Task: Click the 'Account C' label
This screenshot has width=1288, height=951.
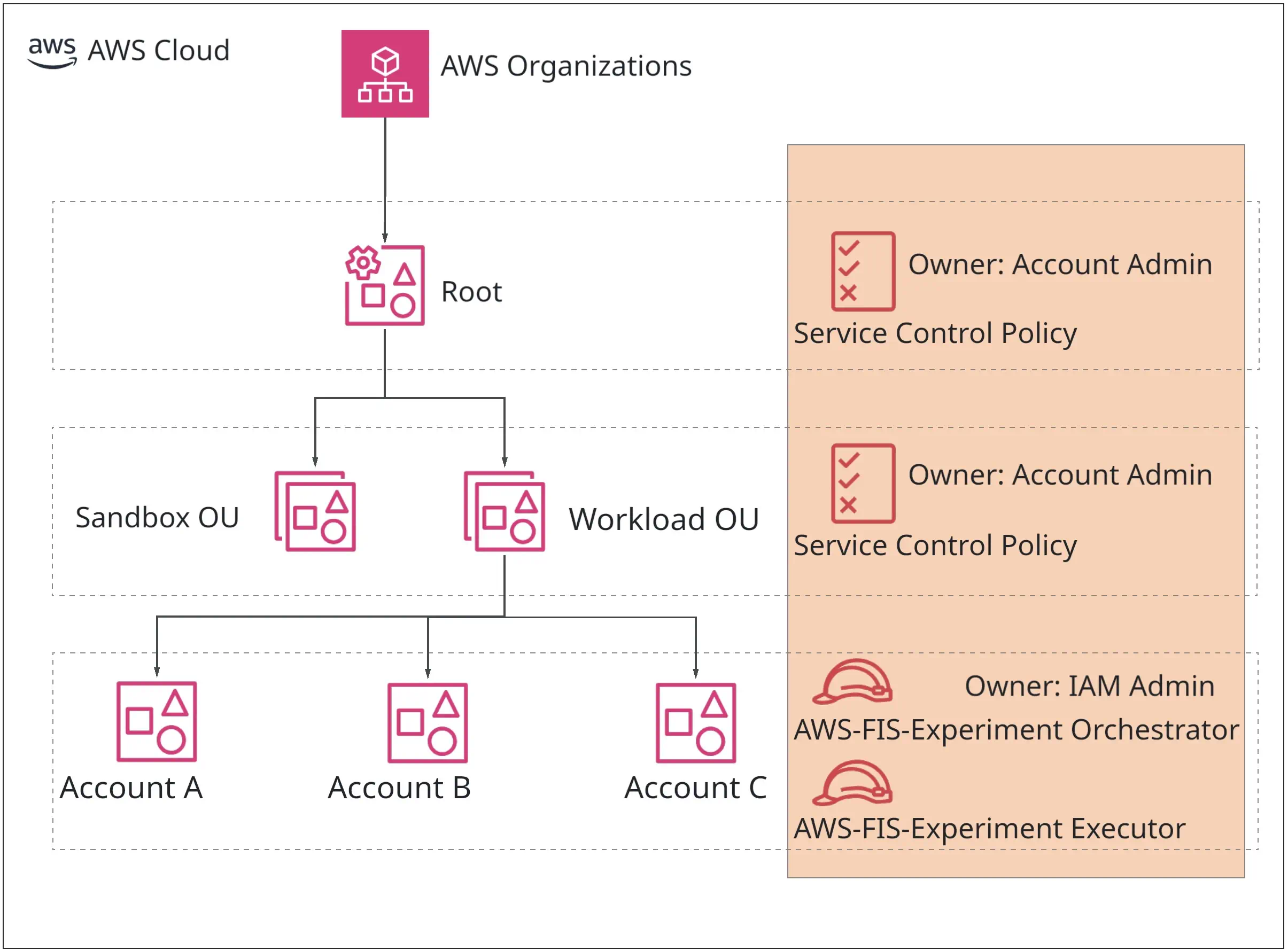Action: 696,788
